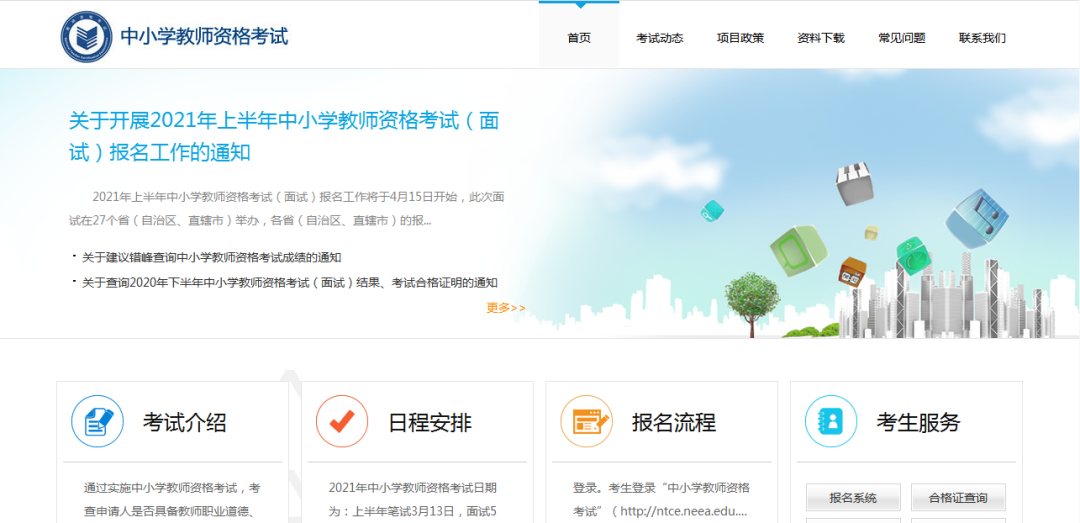Image resolution: width=1080 pixels, height=523 pixels.
Task: Click the 考试介绍 heading text
Action: 185,422
